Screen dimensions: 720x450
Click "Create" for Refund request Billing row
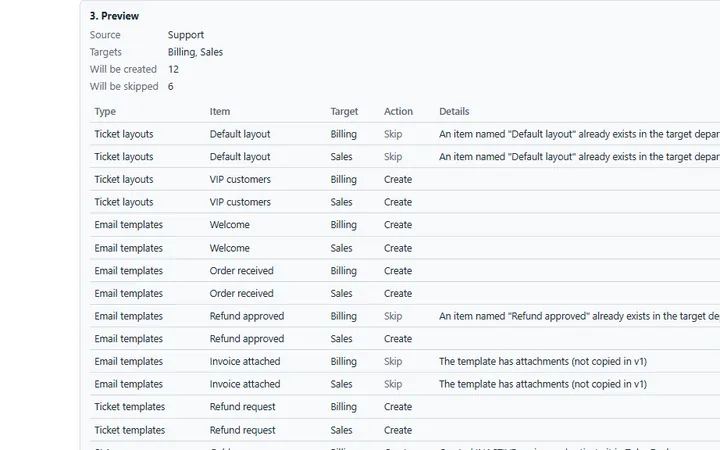[x=398, y=407]
